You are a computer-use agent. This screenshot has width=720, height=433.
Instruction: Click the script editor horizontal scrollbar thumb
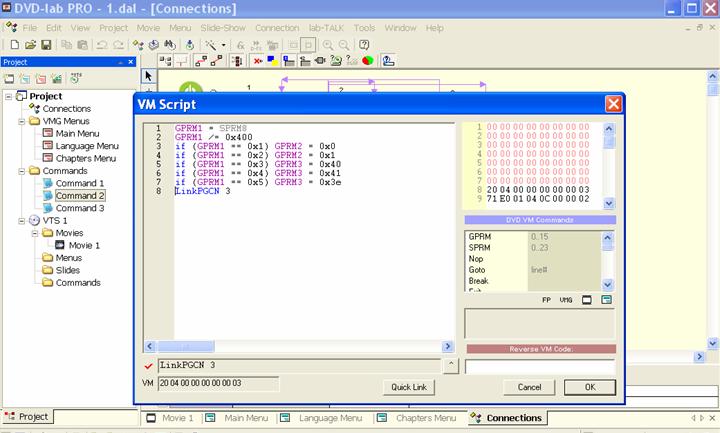[x=186, y=346]
